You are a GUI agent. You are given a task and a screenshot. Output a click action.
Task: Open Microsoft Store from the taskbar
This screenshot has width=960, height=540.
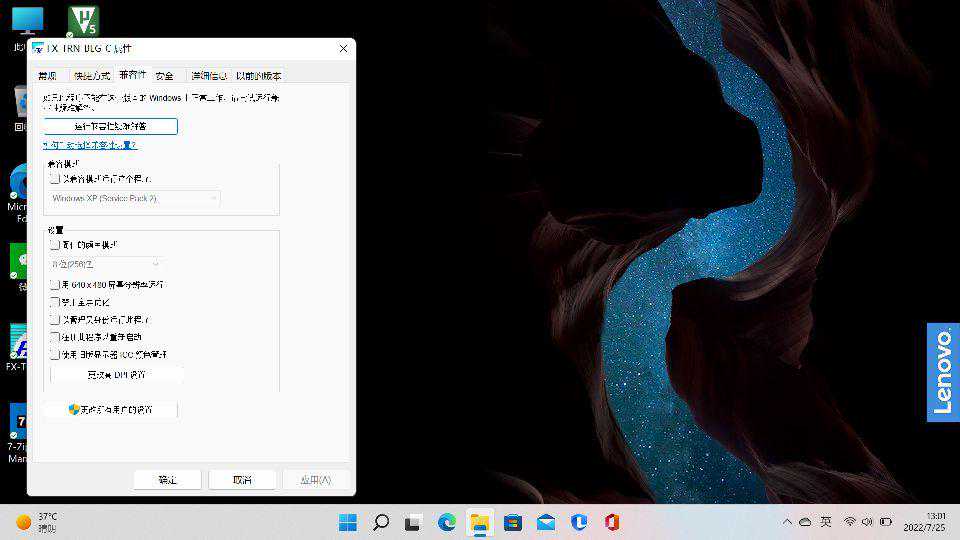pos(513,522)
